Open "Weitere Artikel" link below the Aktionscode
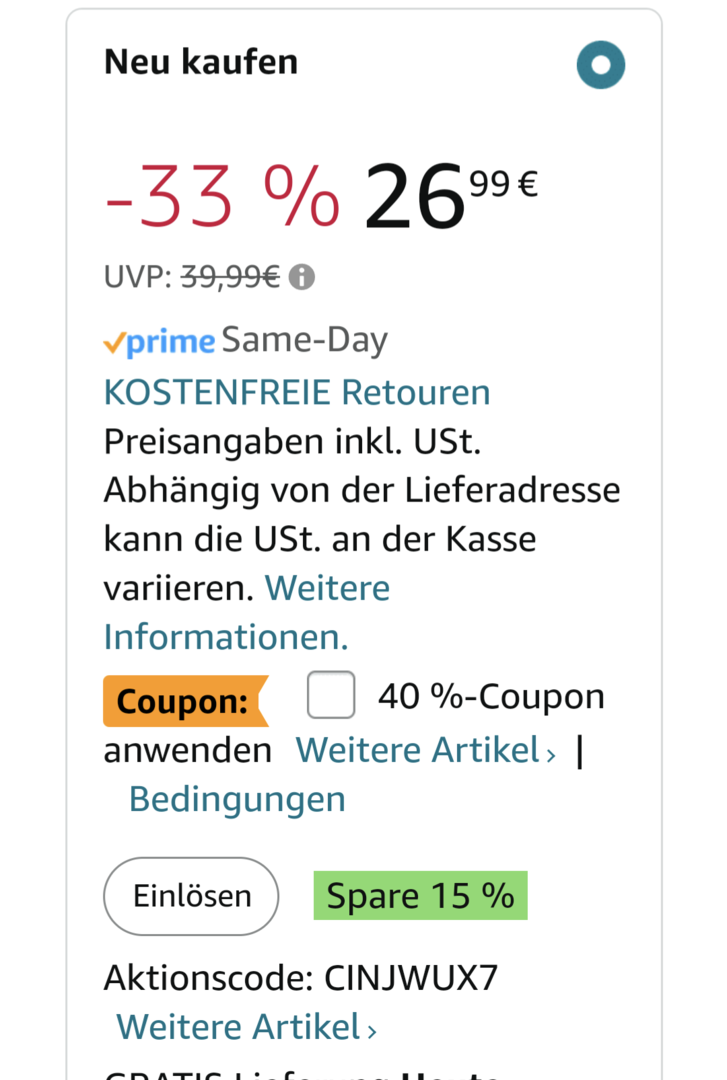Screen dimensions: 727x1080 (238, 1026)
